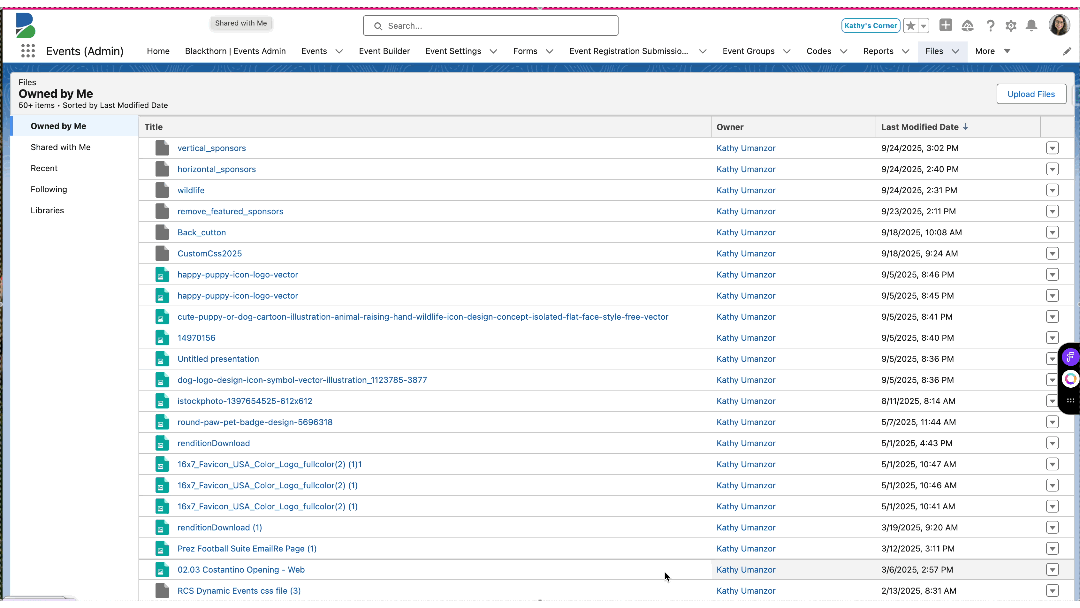Click the global Search input field
The image size is (1080, 608).
tap(490, 26)
